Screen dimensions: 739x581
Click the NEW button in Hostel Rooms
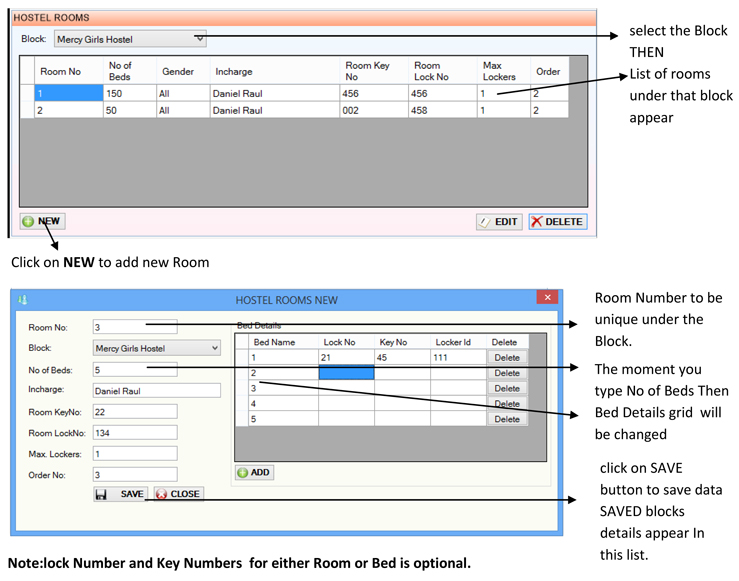pyautogui.click(x=42, y=221)
